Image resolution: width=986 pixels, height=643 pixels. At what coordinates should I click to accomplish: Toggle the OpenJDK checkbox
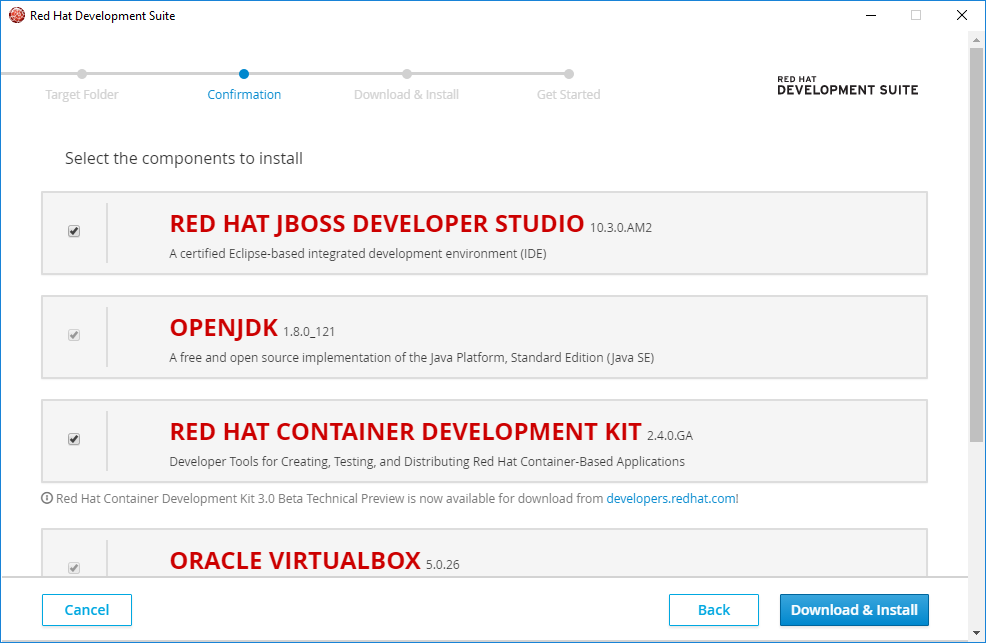click(x=73, y=335)
